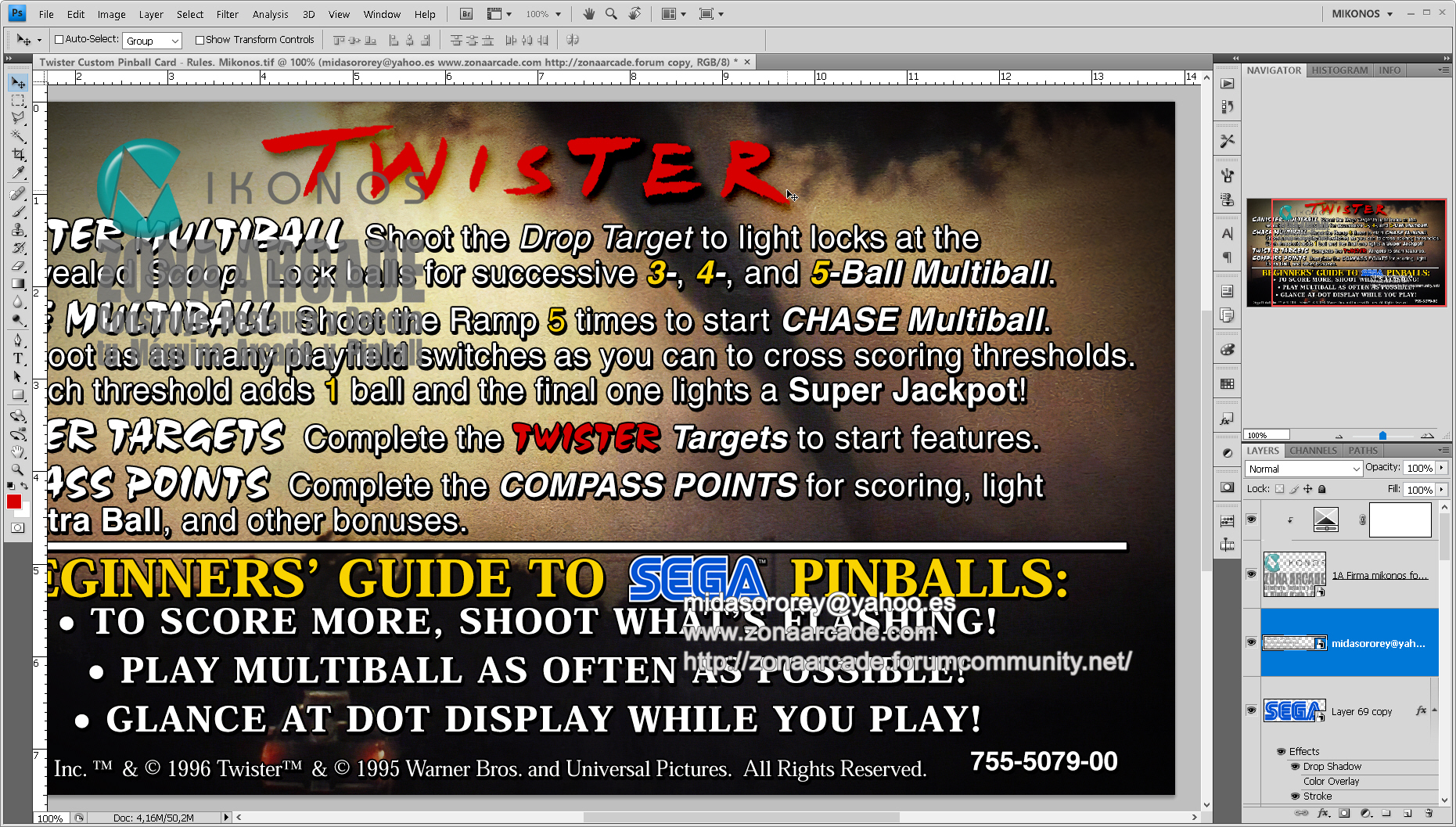
Task: Switch to the Paths tab
Action: point(1363,451)
